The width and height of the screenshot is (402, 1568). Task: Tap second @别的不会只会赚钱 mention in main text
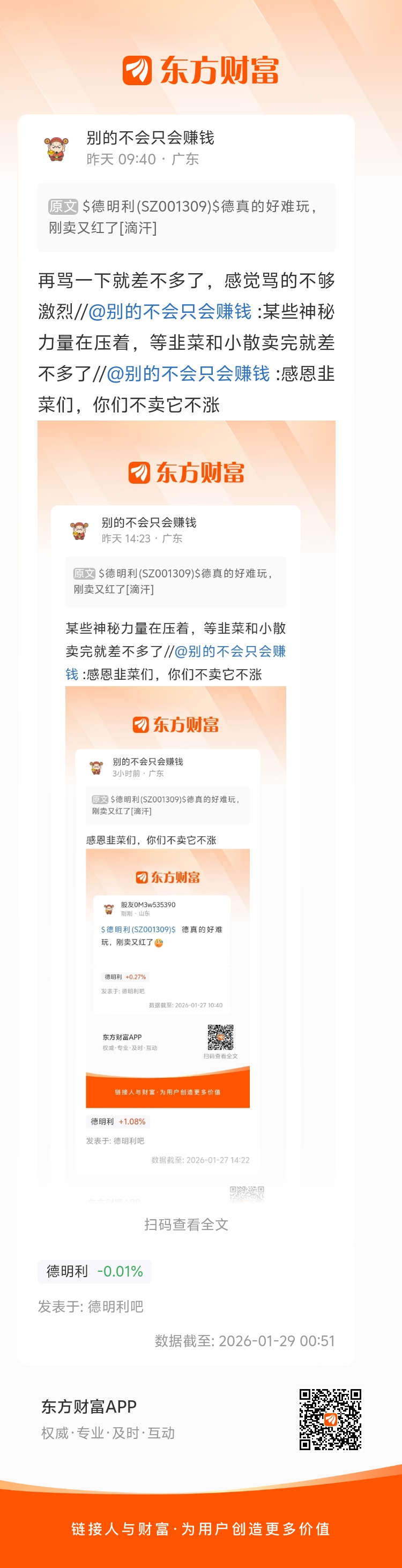pos(188,374)
